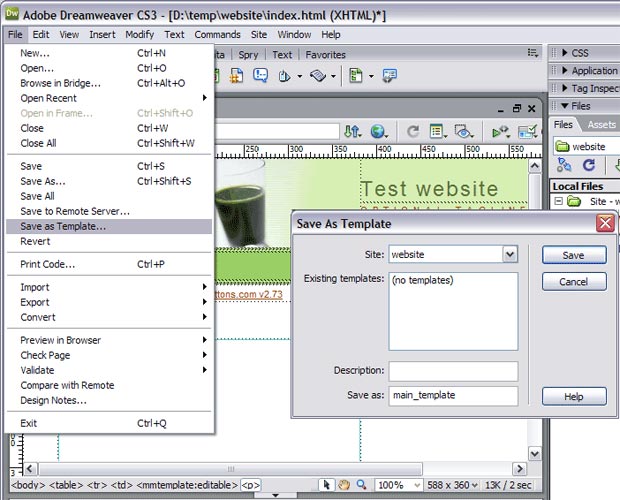Switch to the Favorites tab in Insert bar
620x500 pixels.
[x=325, y=55]
